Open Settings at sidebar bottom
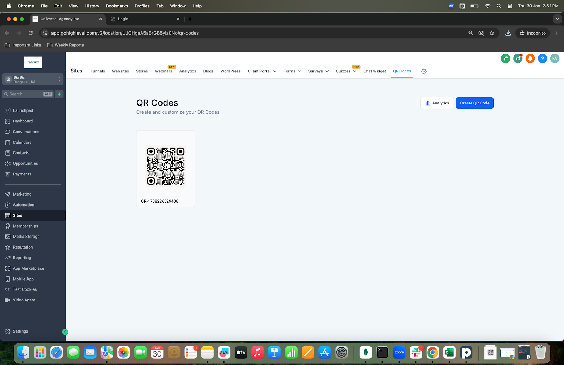This screenshot has height=365, width=564. point(20,331)
